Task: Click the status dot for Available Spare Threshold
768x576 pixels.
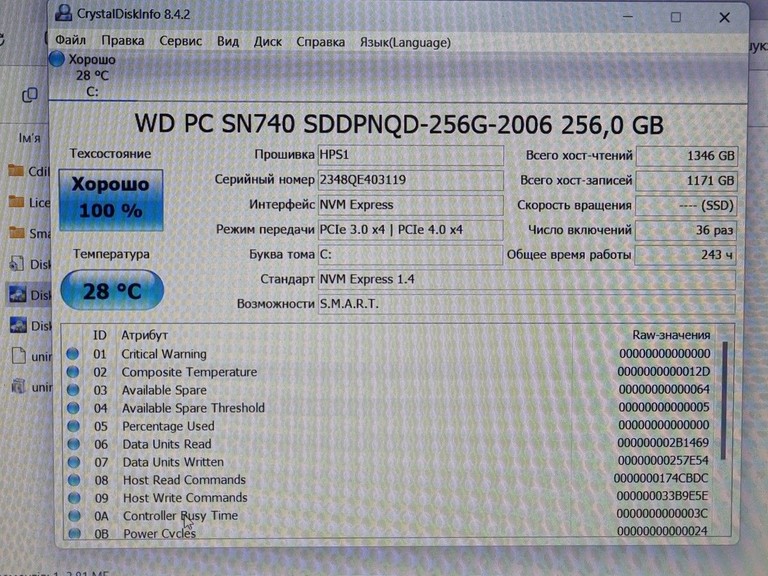Action: tap(73, 408)
